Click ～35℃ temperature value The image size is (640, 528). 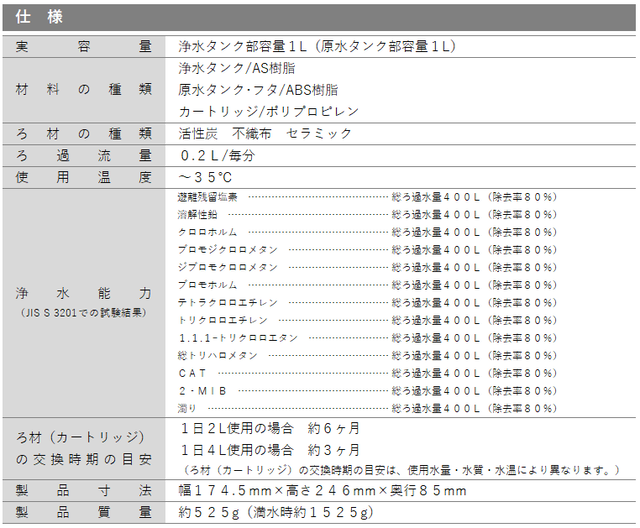pos(205,177)
